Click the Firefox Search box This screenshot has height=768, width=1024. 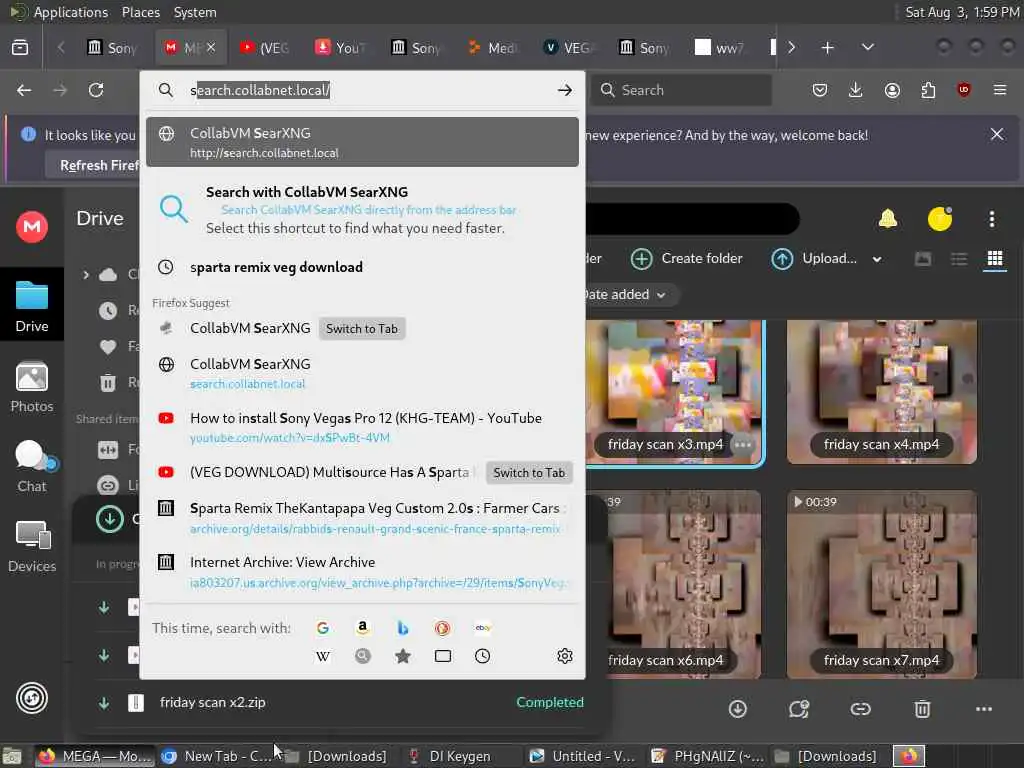coord(681,90)
